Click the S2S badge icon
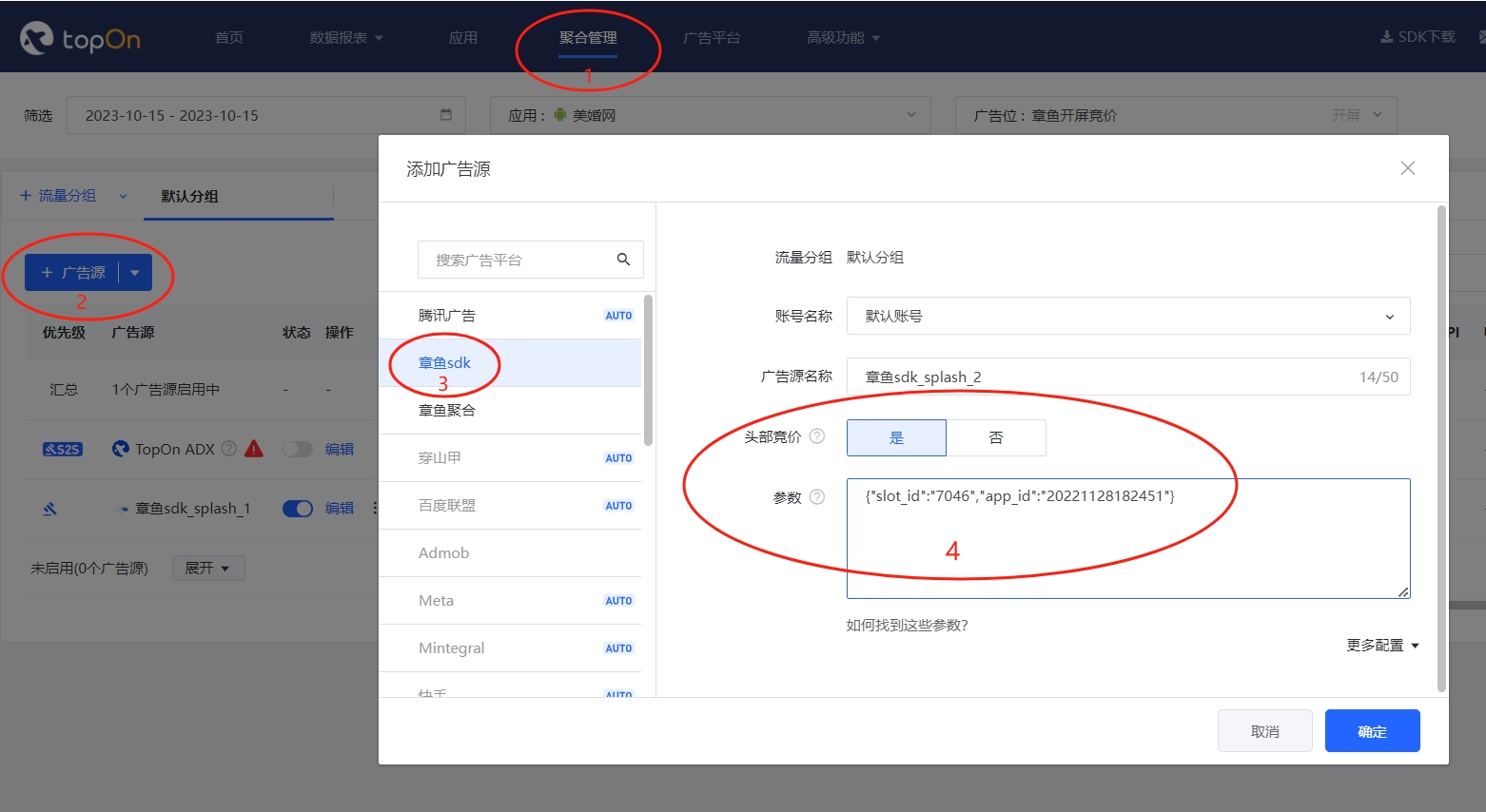 click(x=63, y=449)
